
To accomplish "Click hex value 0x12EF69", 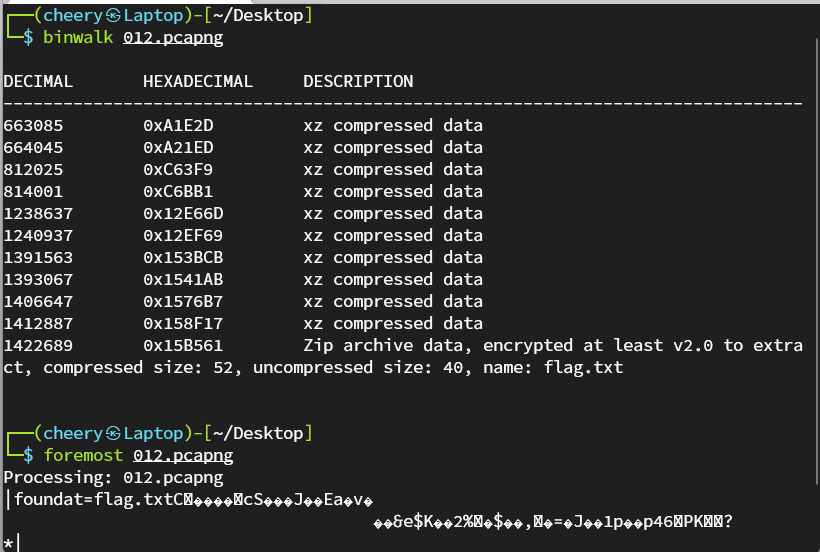I will click(x=183, y=235).
